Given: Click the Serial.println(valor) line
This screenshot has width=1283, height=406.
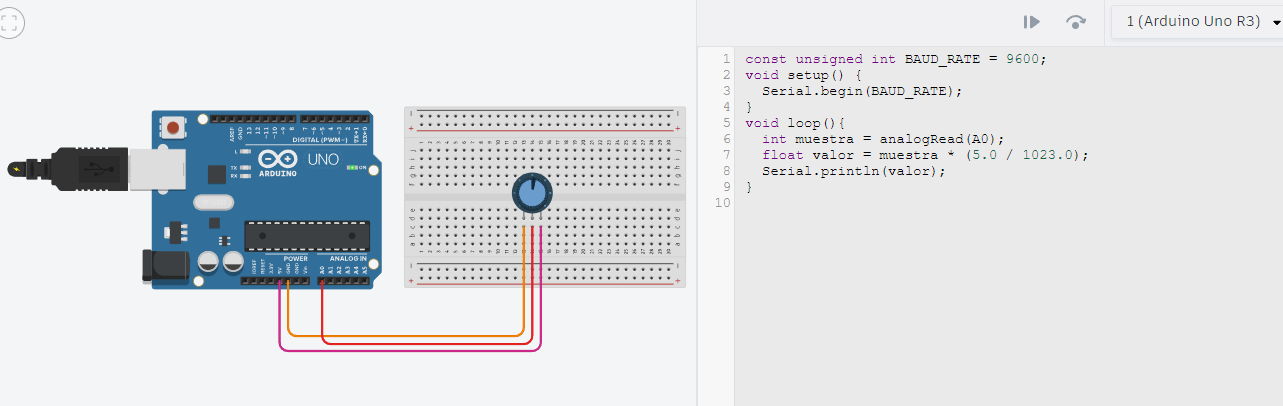Looking at the screenshot, I should pyautogui.click(x=853, y=171).
